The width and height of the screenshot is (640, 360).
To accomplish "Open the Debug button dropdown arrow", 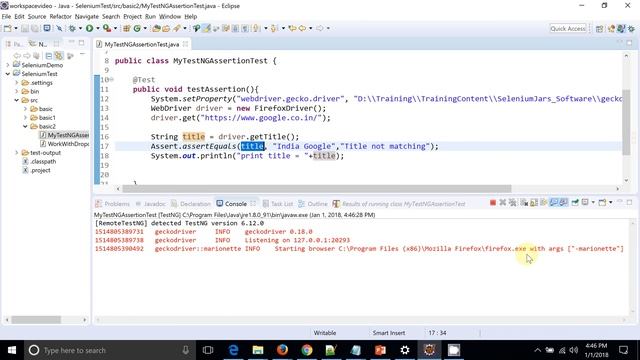I will (80, 28).
